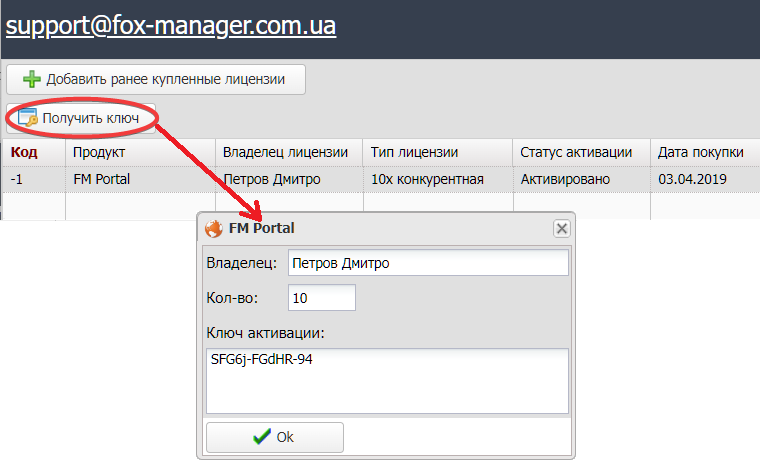The width and height of the screenshot is (760, 460).
Task: Click the FM Portal dialog globe icon
Action: click(x=214, y=228)
